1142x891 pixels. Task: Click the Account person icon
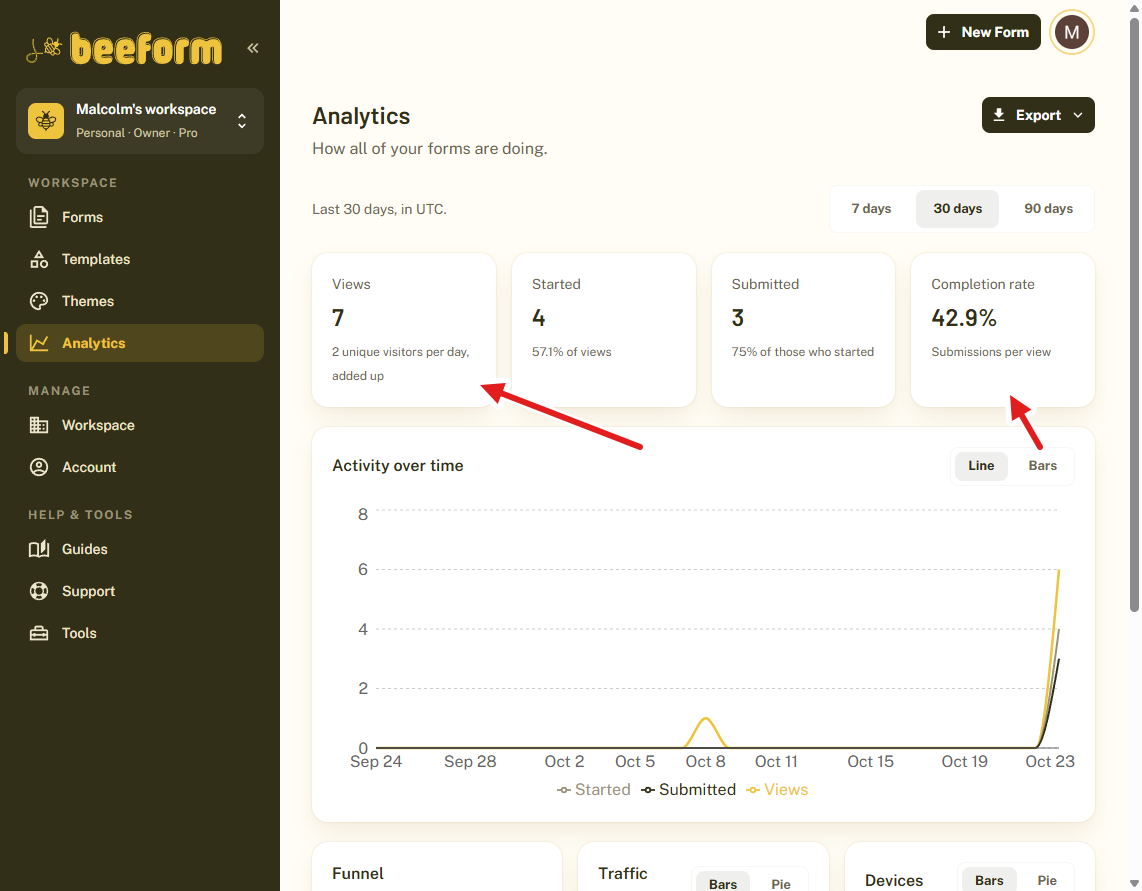(39, 467)
